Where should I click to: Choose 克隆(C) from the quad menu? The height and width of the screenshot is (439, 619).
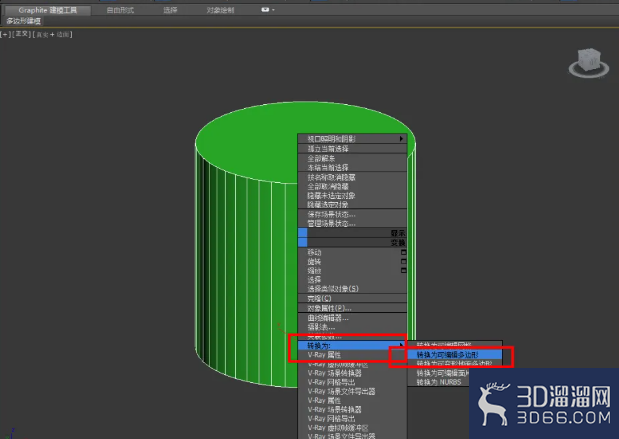coord(352,298)
